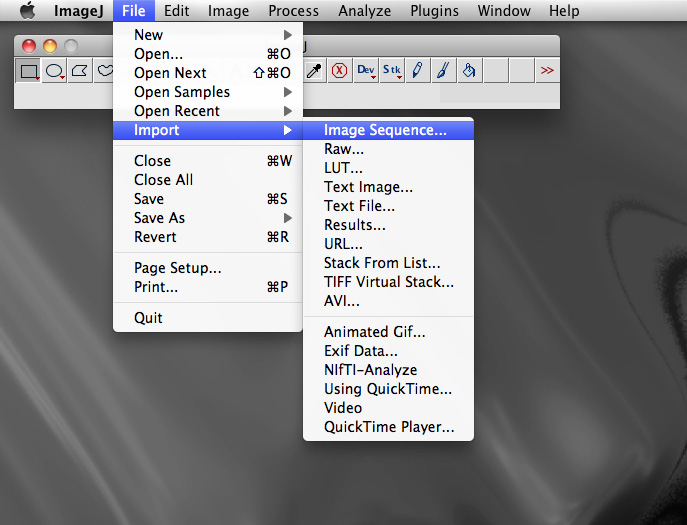
Task: Select Raw... import option
Action: [x=388, y=149]
